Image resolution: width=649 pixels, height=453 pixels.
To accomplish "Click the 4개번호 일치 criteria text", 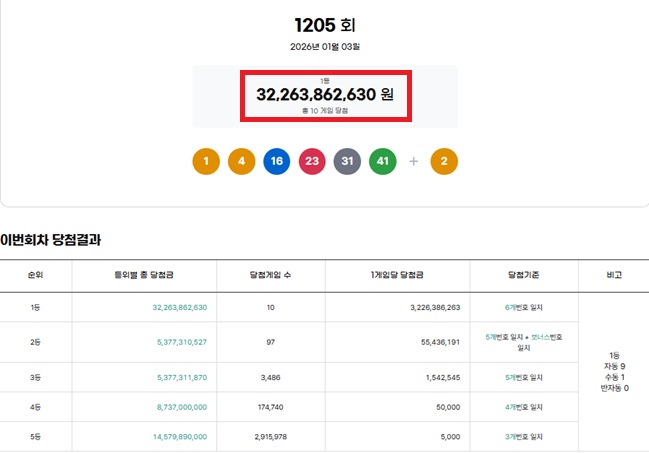I will point(524,407).
